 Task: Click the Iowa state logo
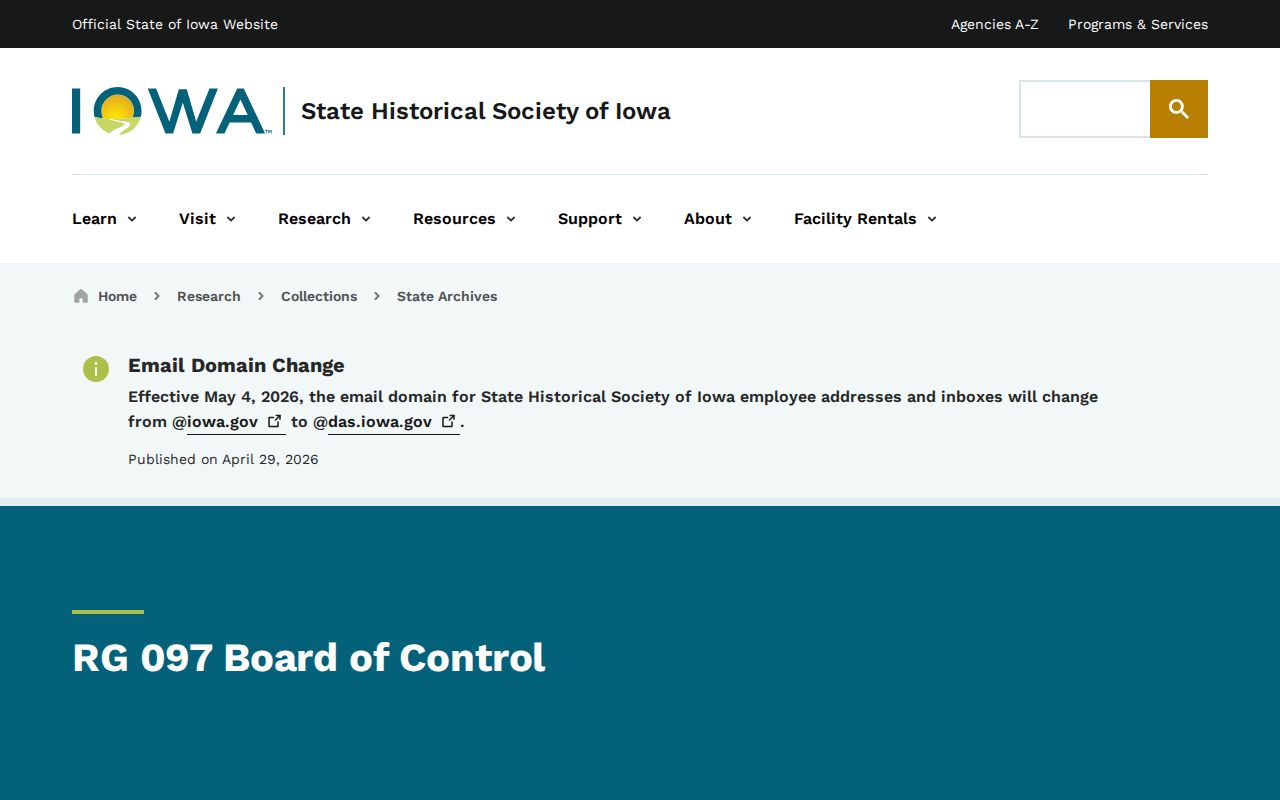tap(170, 111)
